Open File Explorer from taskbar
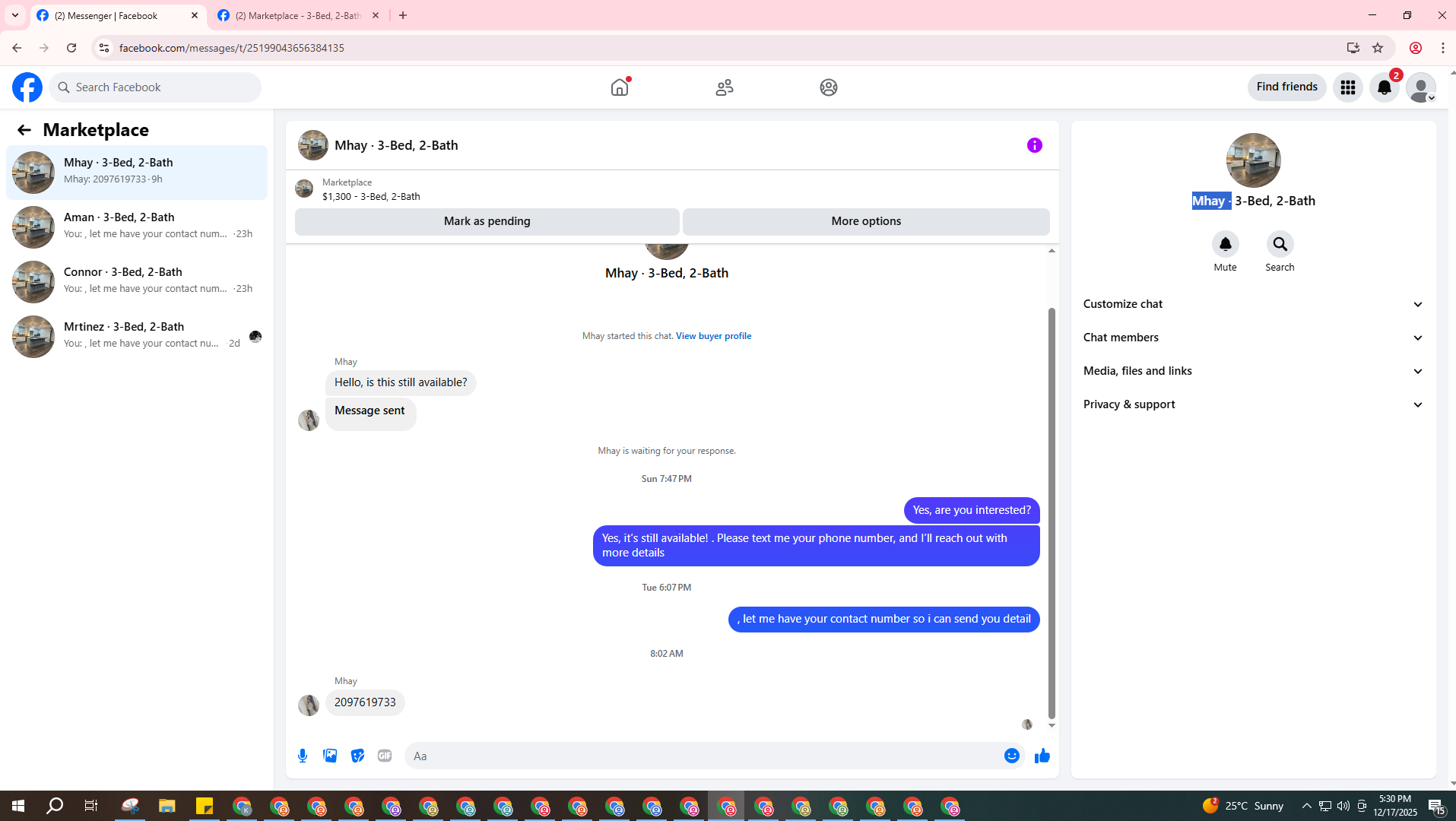The image size is (1456, 821). click(x=167, y=806)
